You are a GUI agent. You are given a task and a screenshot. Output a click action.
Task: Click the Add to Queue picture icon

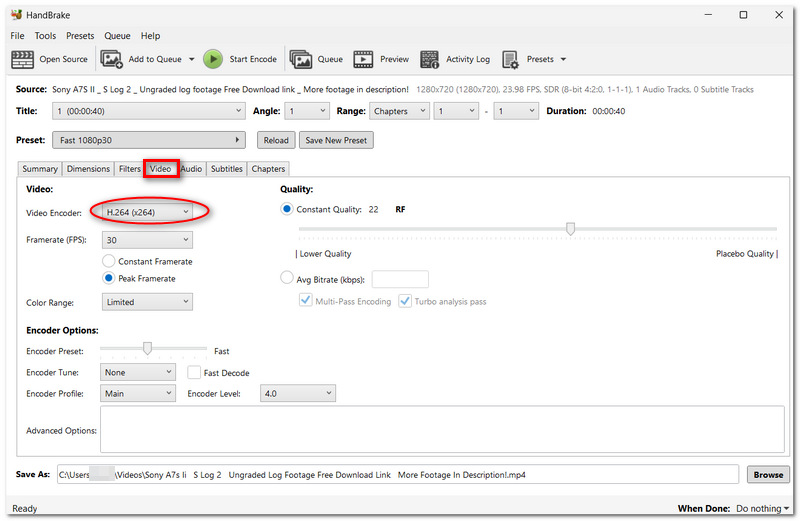tap(111, 59)
